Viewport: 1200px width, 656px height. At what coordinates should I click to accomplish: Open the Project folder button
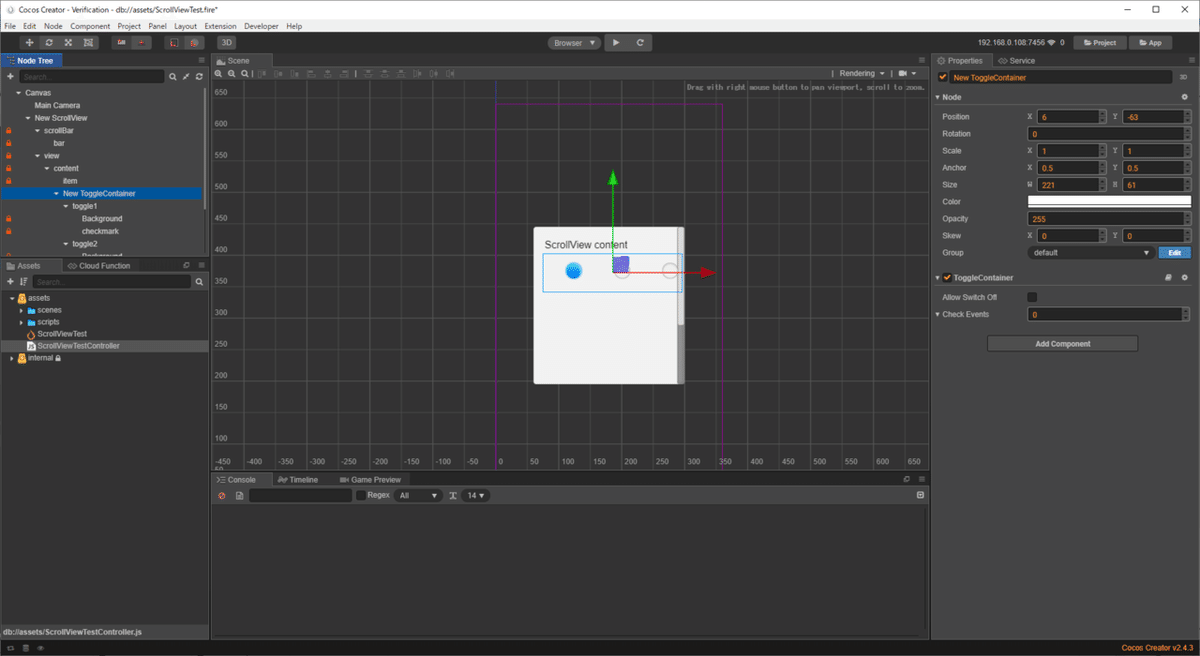(x=1101, y=43)
